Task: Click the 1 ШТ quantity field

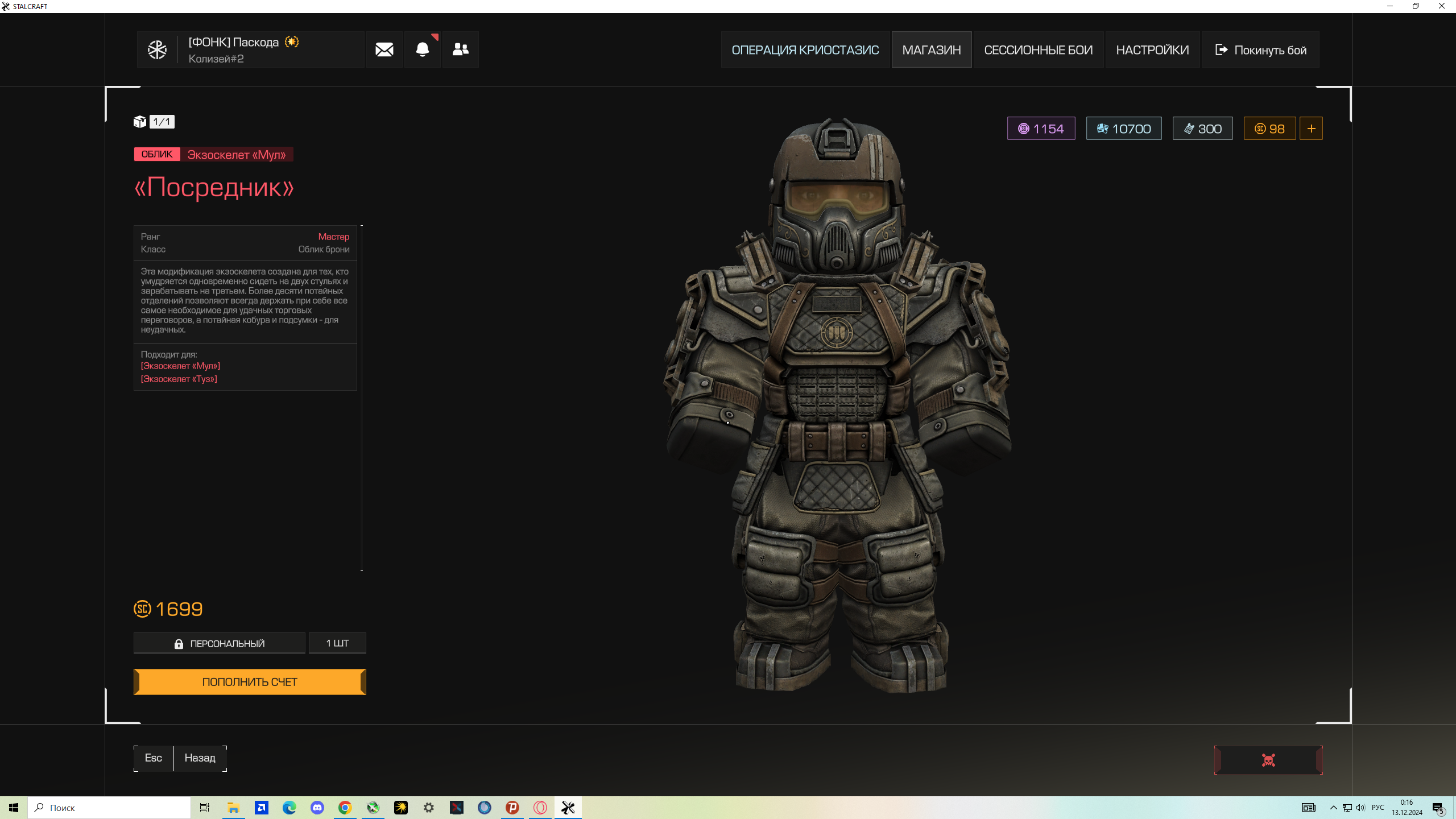Action: (x=337, y=643)
